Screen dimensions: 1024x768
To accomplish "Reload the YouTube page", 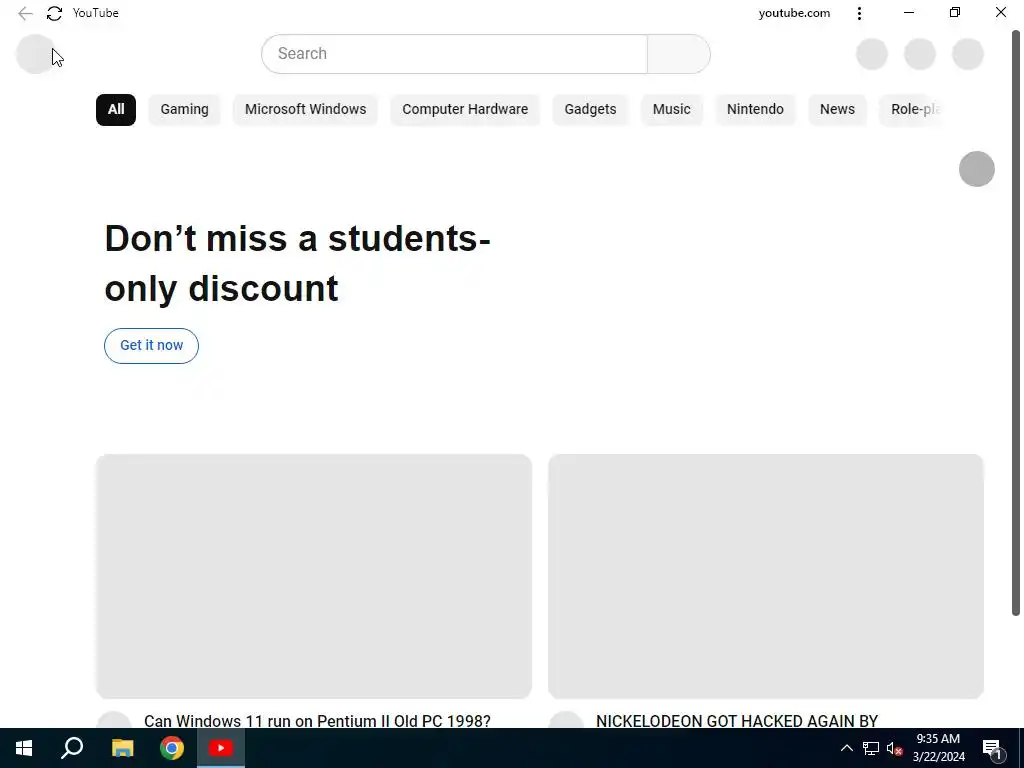I will point(54,13).
